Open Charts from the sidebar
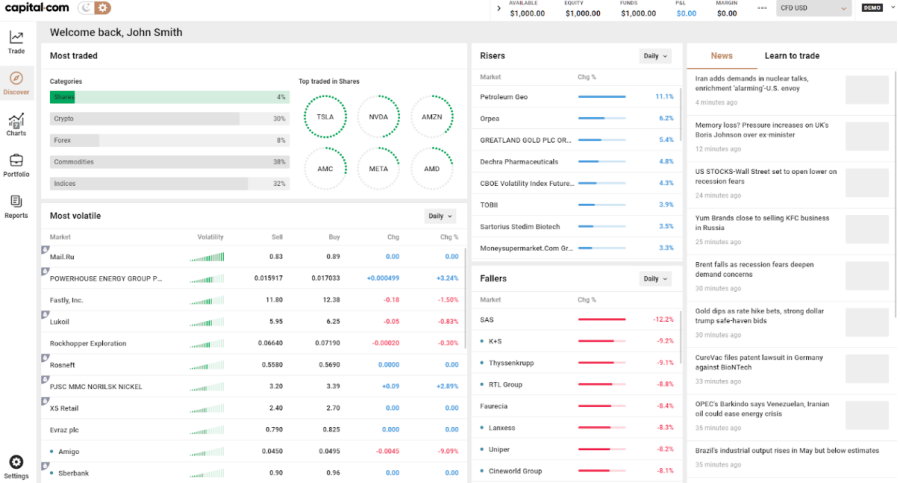Image resolution: width=900 pixels, height=483 pixels. pos(16,125)
